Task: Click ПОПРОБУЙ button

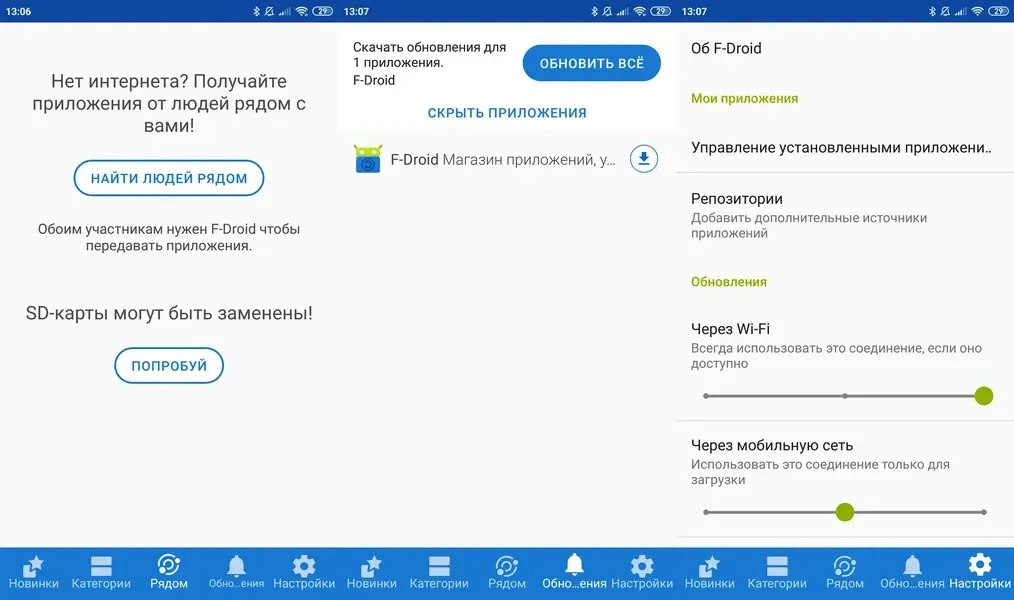Action: [x=169, y=365]
